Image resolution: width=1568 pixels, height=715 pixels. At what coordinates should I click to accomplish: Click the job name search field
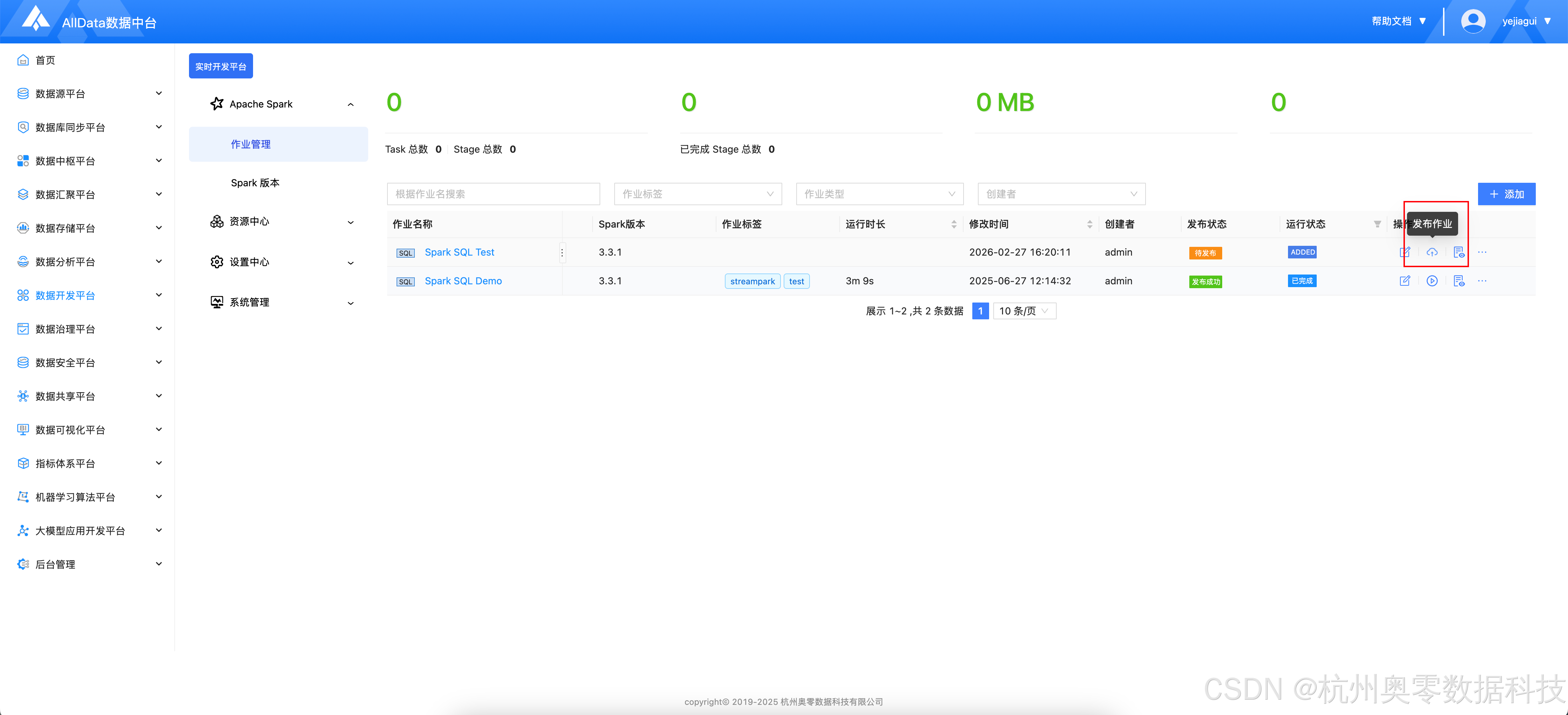click(x=493, y=194)
